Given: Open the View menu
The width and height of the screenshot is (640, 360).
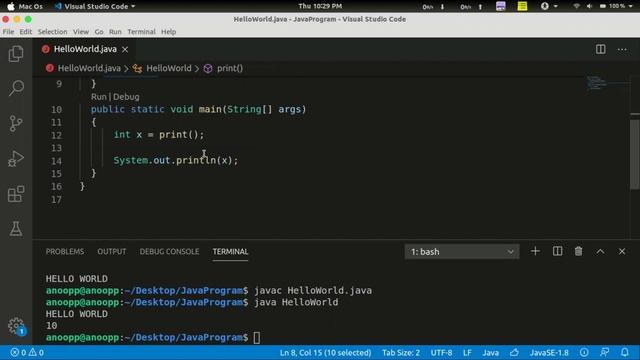Looking at the screenshot, I should coord(81,31).
